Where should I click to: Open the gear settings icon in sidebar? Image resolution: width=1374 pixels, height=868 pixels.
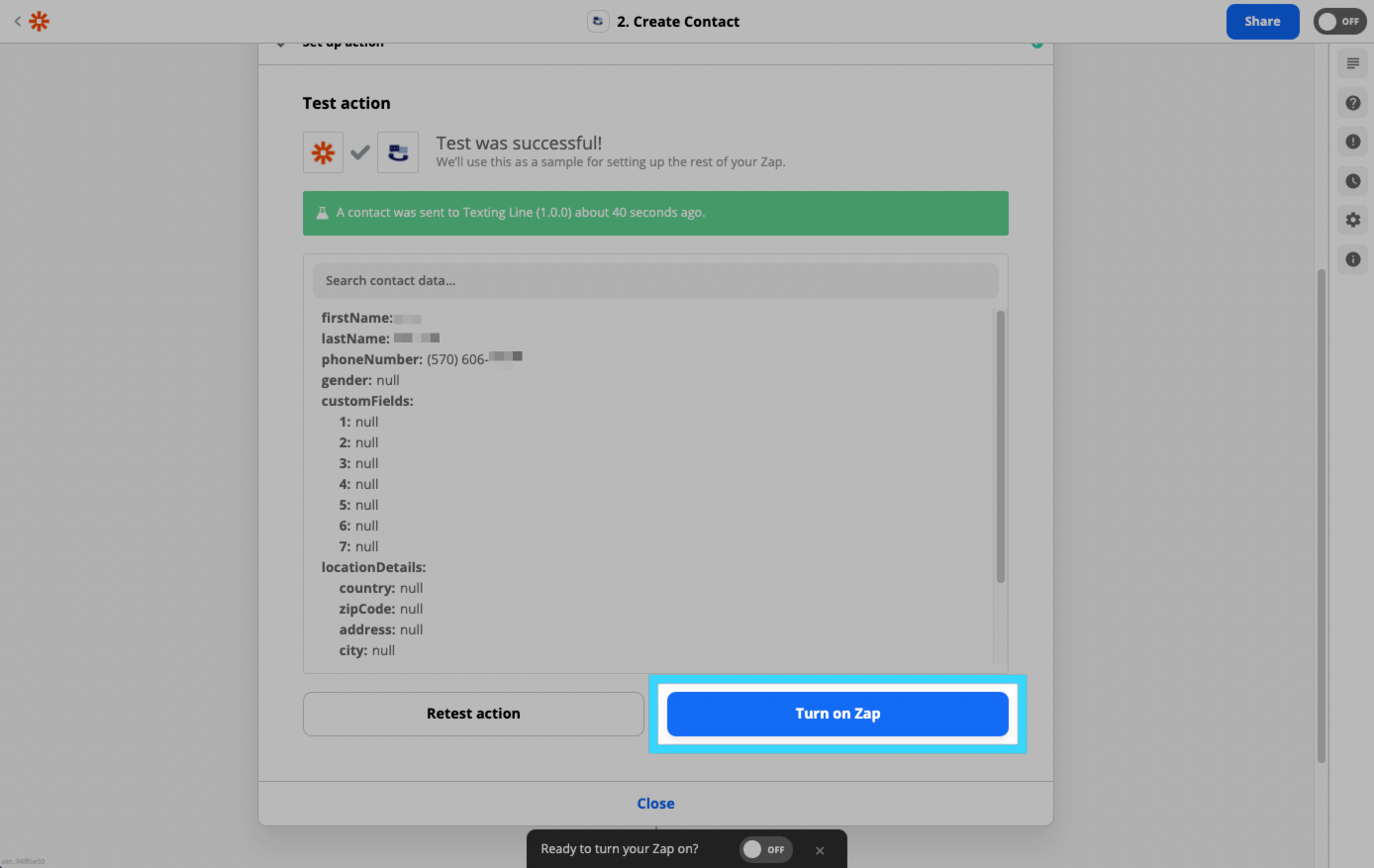pos(1353,220)
